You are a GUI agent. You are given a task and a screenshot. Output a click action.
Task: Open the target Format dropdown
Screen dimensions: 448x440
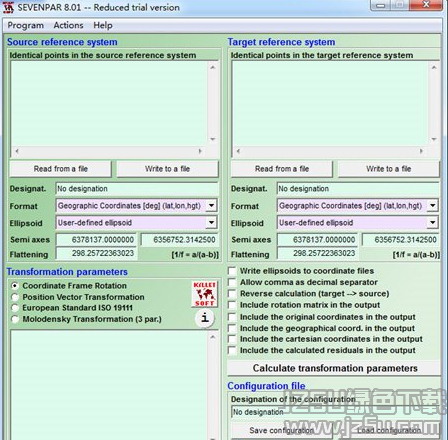pyautogui.click(x=432, y=206)
